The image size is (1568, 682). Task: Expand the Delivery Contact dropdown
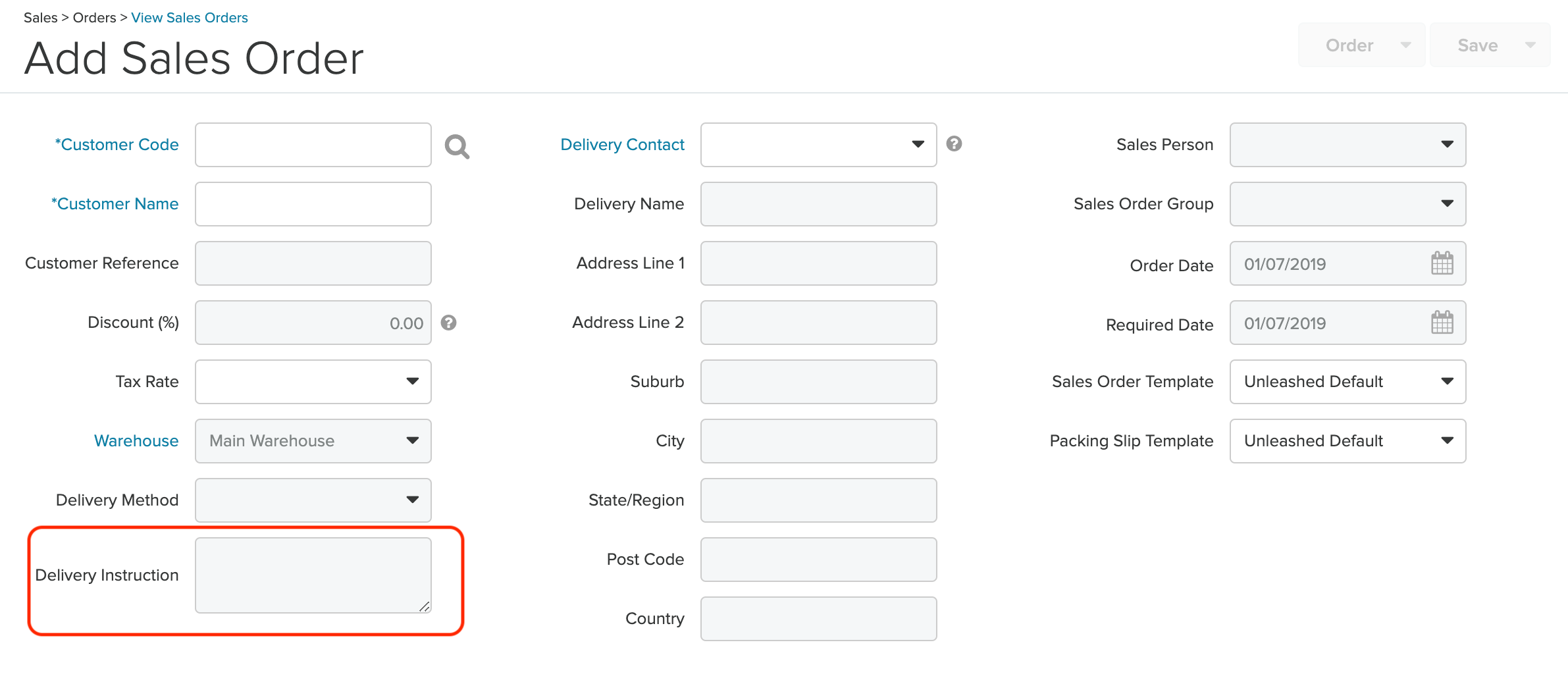tap(918, 144)
